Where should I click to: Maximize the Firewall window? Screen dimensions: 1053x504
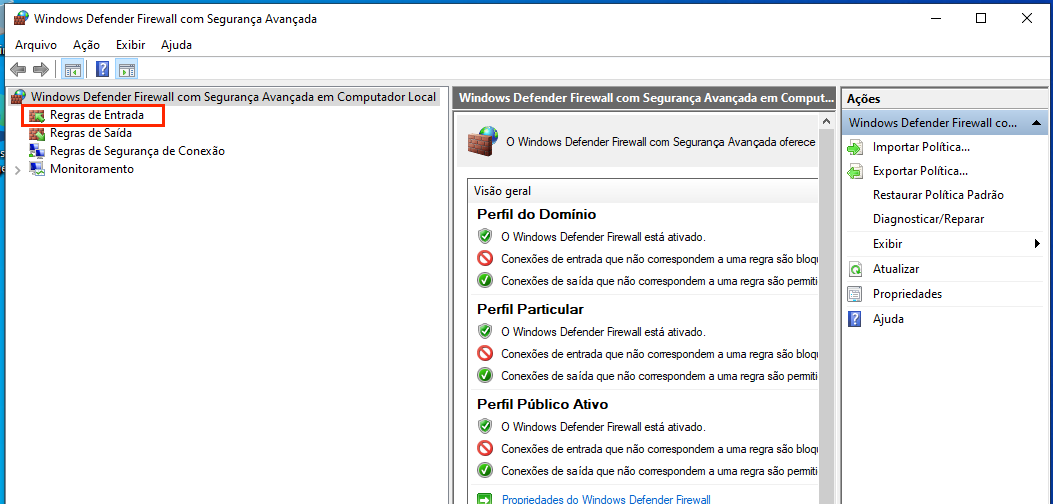[x=981, y=19]
